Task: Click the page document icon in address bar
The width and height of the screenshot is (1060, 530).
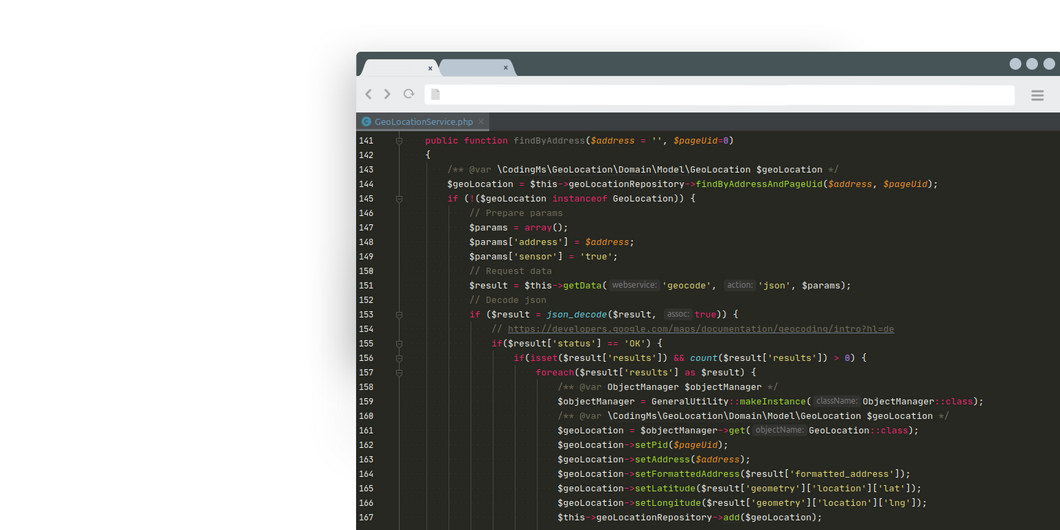Action: (435, 95)
